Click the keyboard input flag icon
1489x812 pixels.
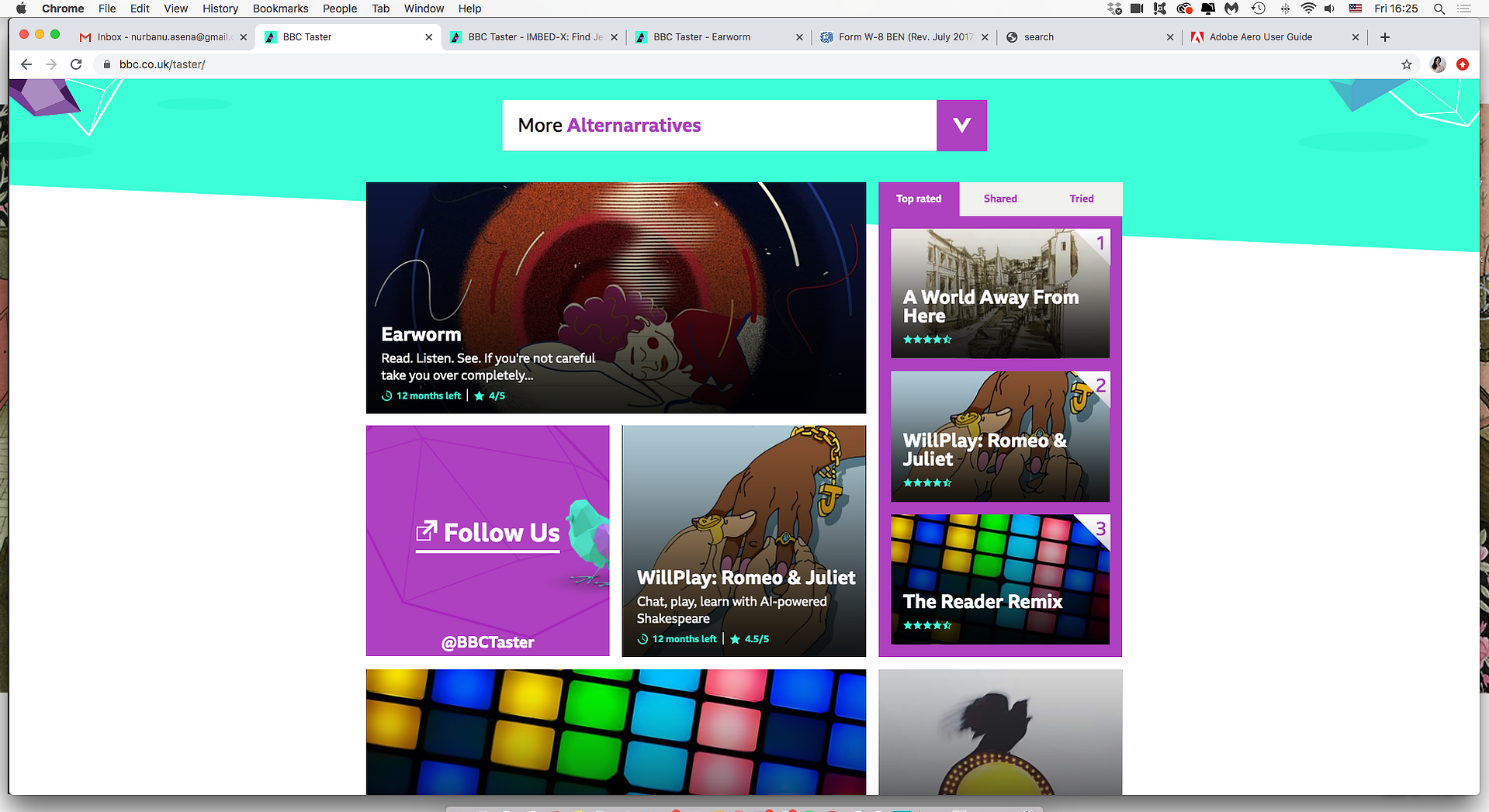[x=1356, y=9]
